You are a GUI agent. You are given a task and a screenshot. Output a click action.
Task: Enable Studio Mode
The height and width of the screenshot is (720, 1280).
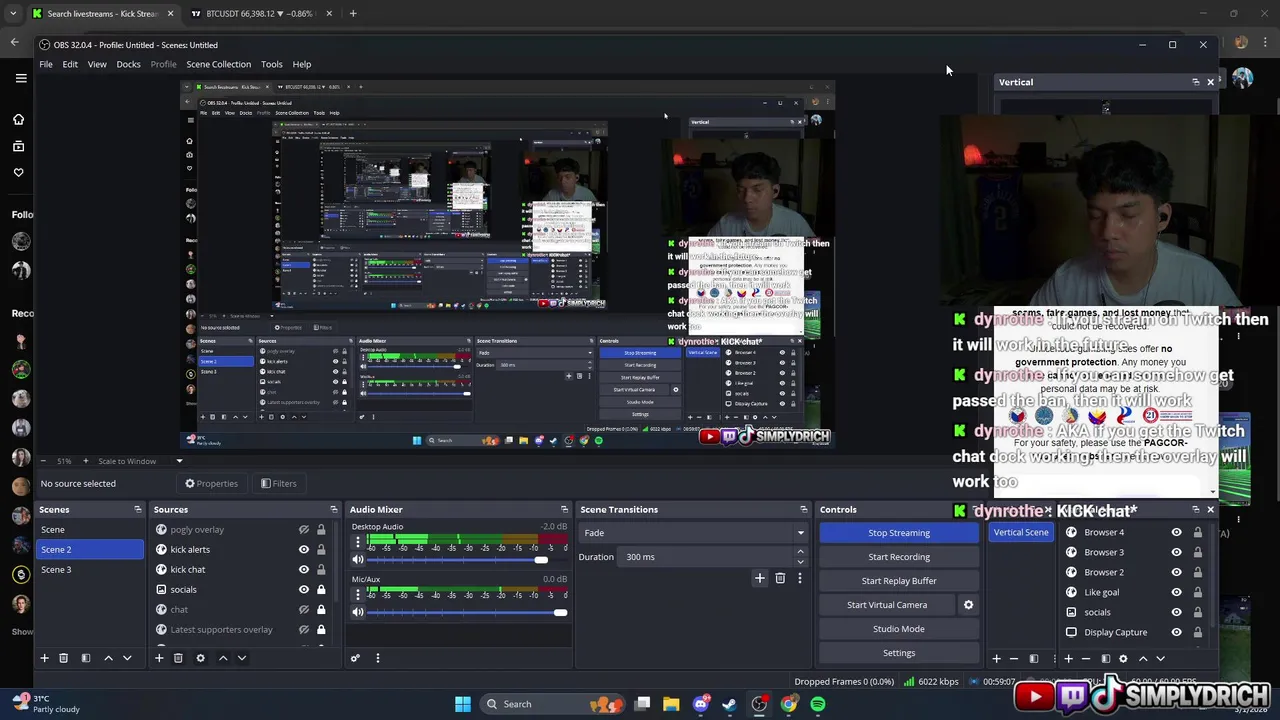pos(899,629)
